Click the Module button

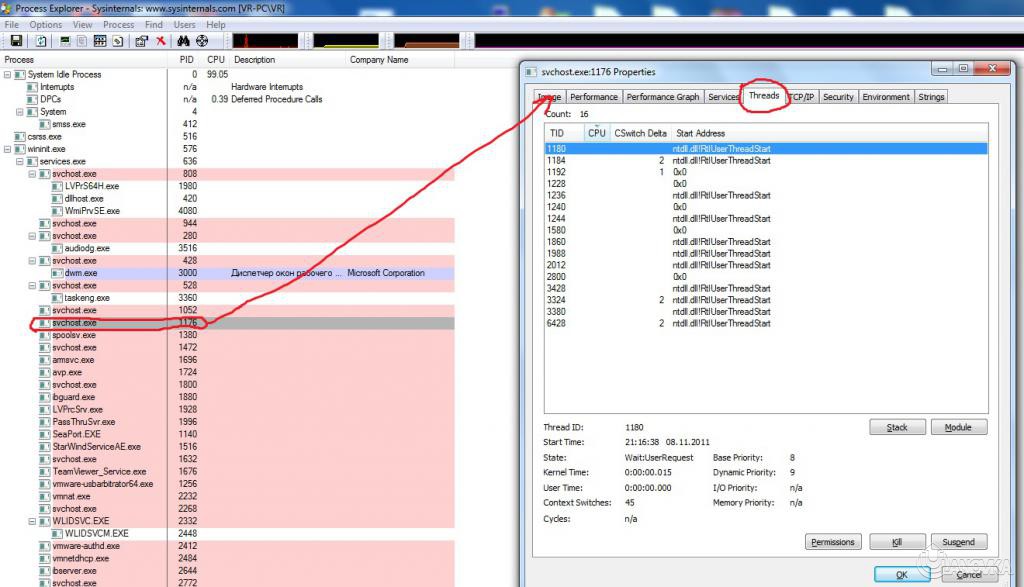pyautogui.click(x=958, y=427)
